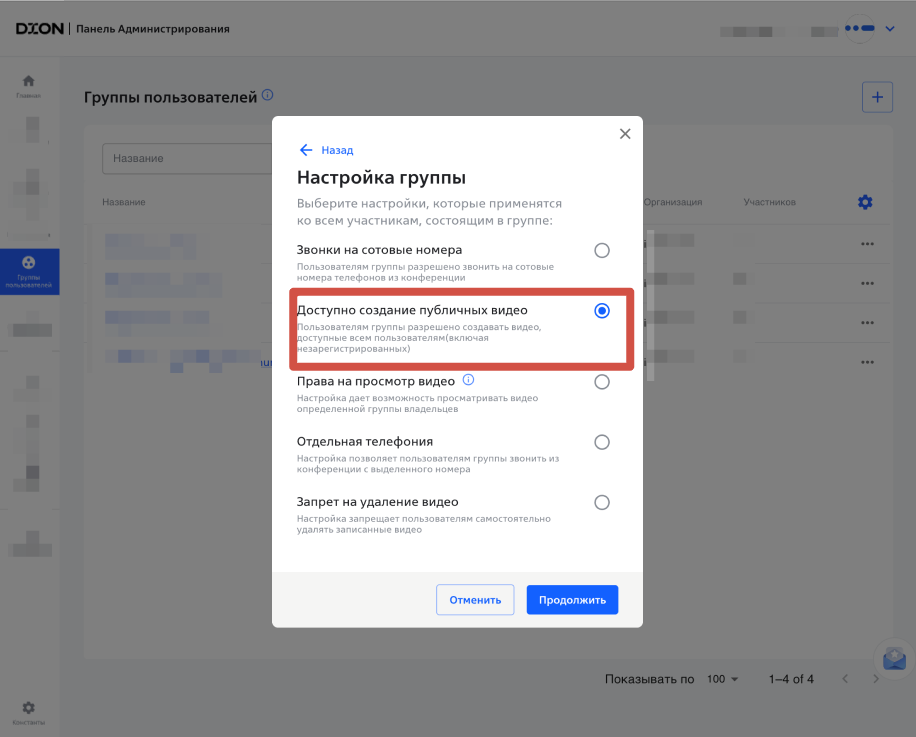Click the mail support icon at bottom right
Image resolution: width=916 pixels, height=737 pixels.
tap(893, 659)
